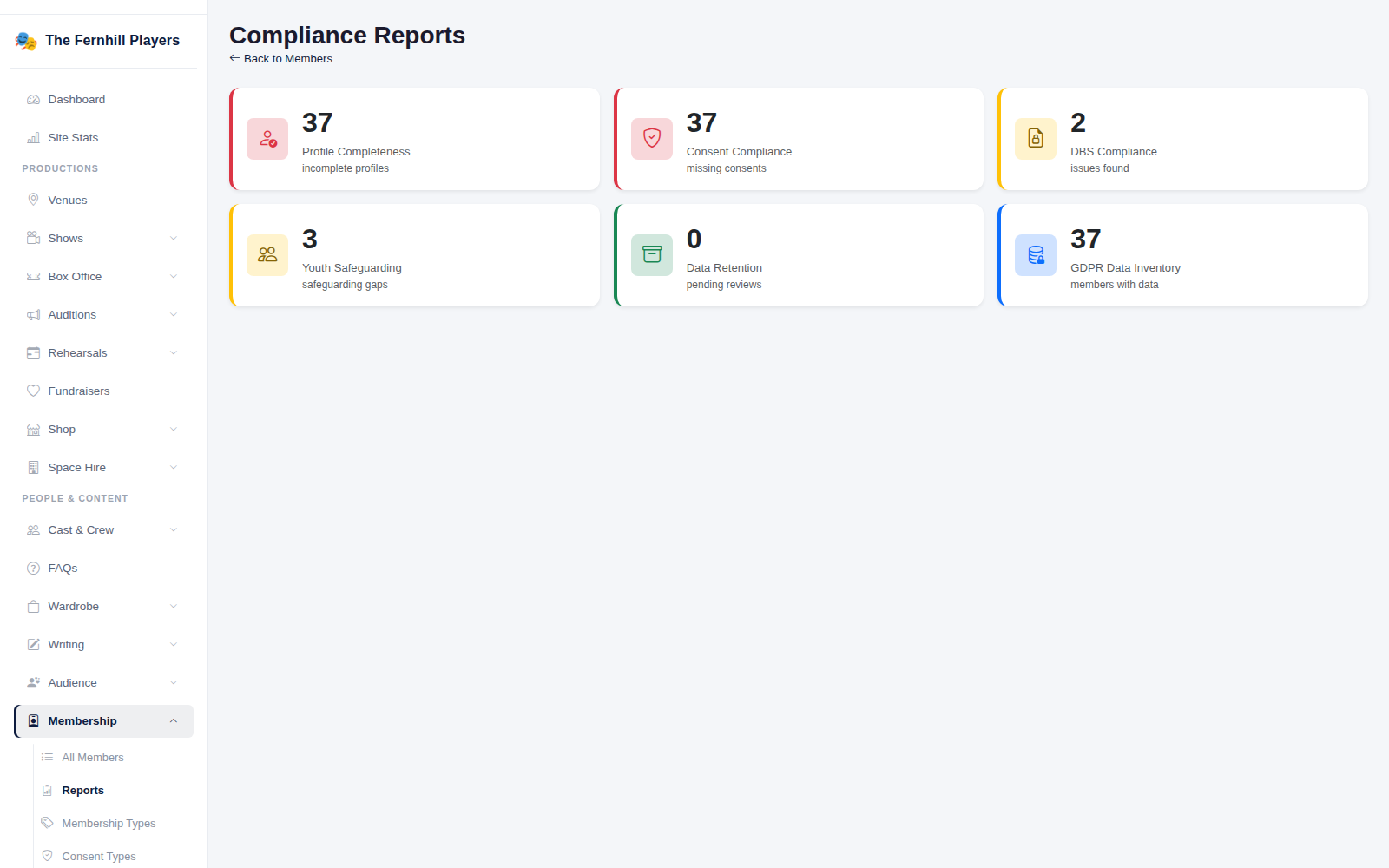Select Reports under Membership

click(x=114, y=791)
